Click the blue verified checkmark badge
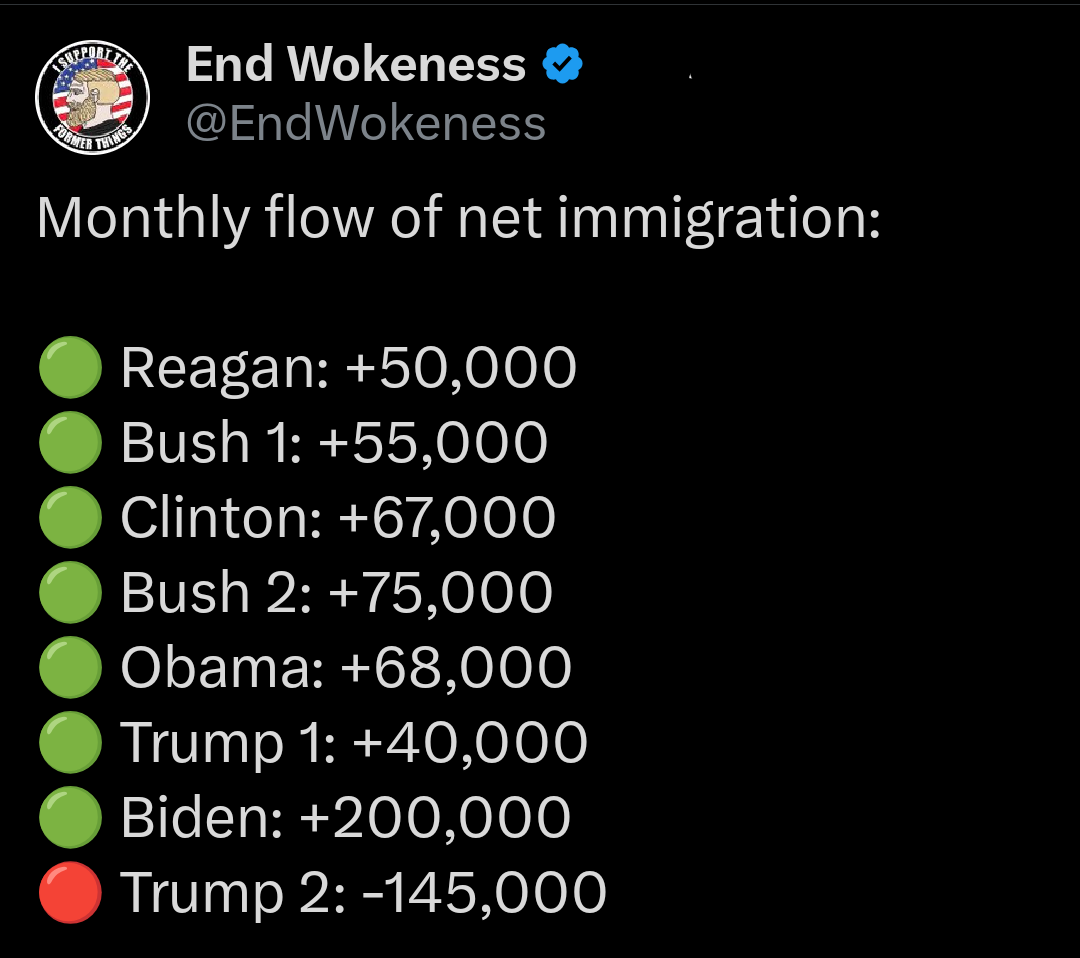The height and width of the screenshot is (958, 1080). coord(563,66)
